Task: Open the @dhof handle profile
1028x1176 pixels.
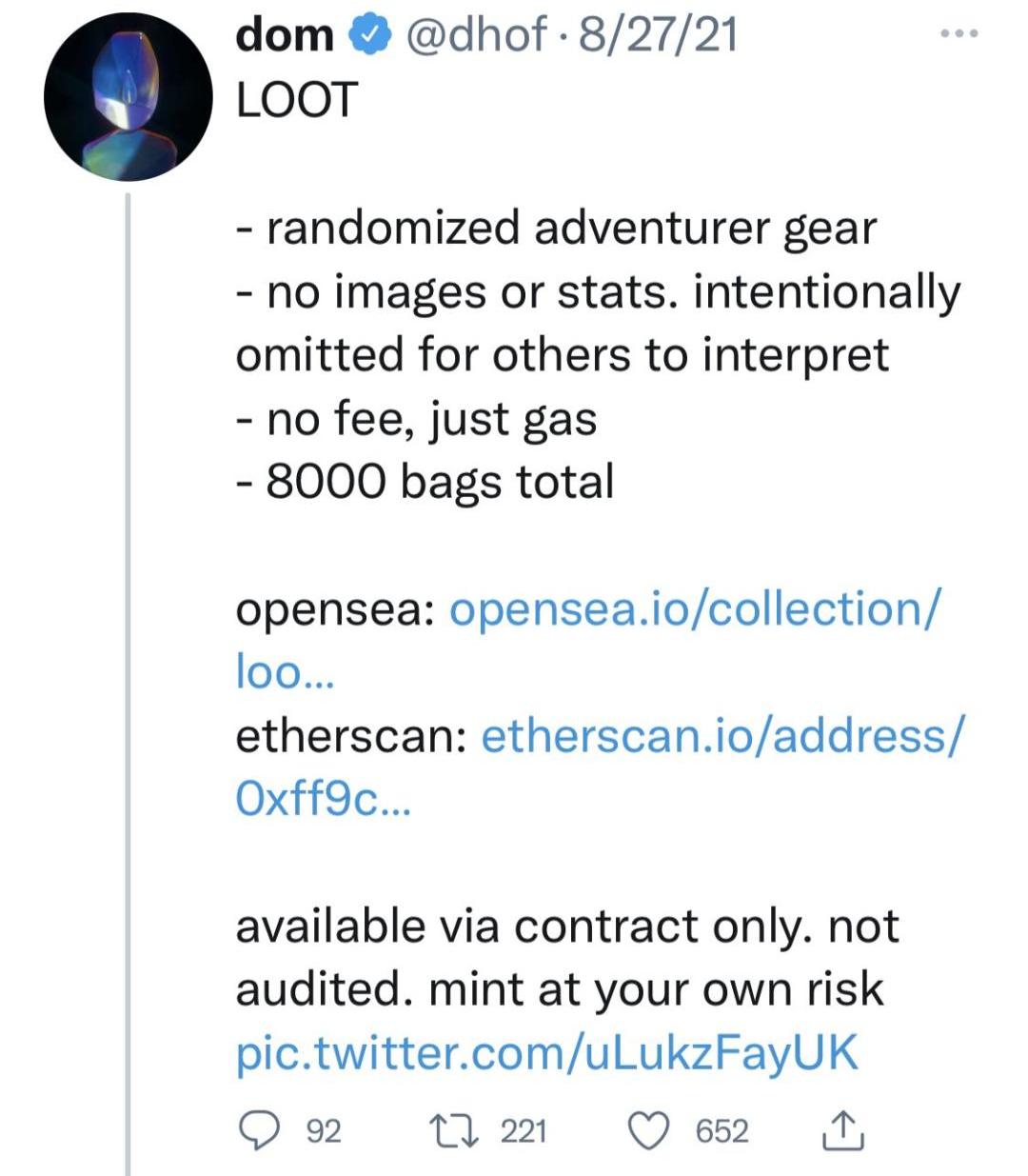Action: 476,36
